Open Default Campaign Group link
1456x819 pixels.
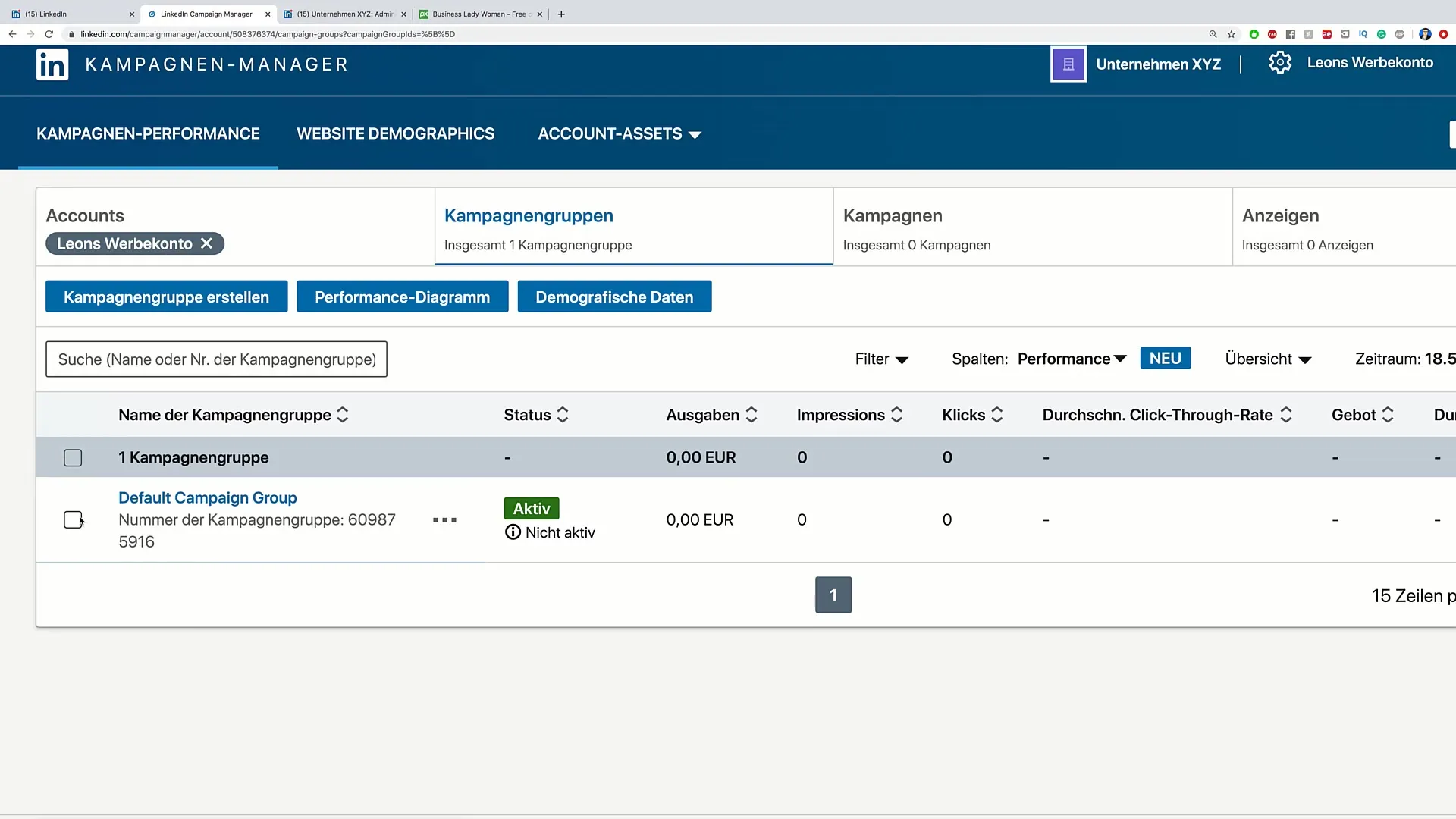click(207, 498)
